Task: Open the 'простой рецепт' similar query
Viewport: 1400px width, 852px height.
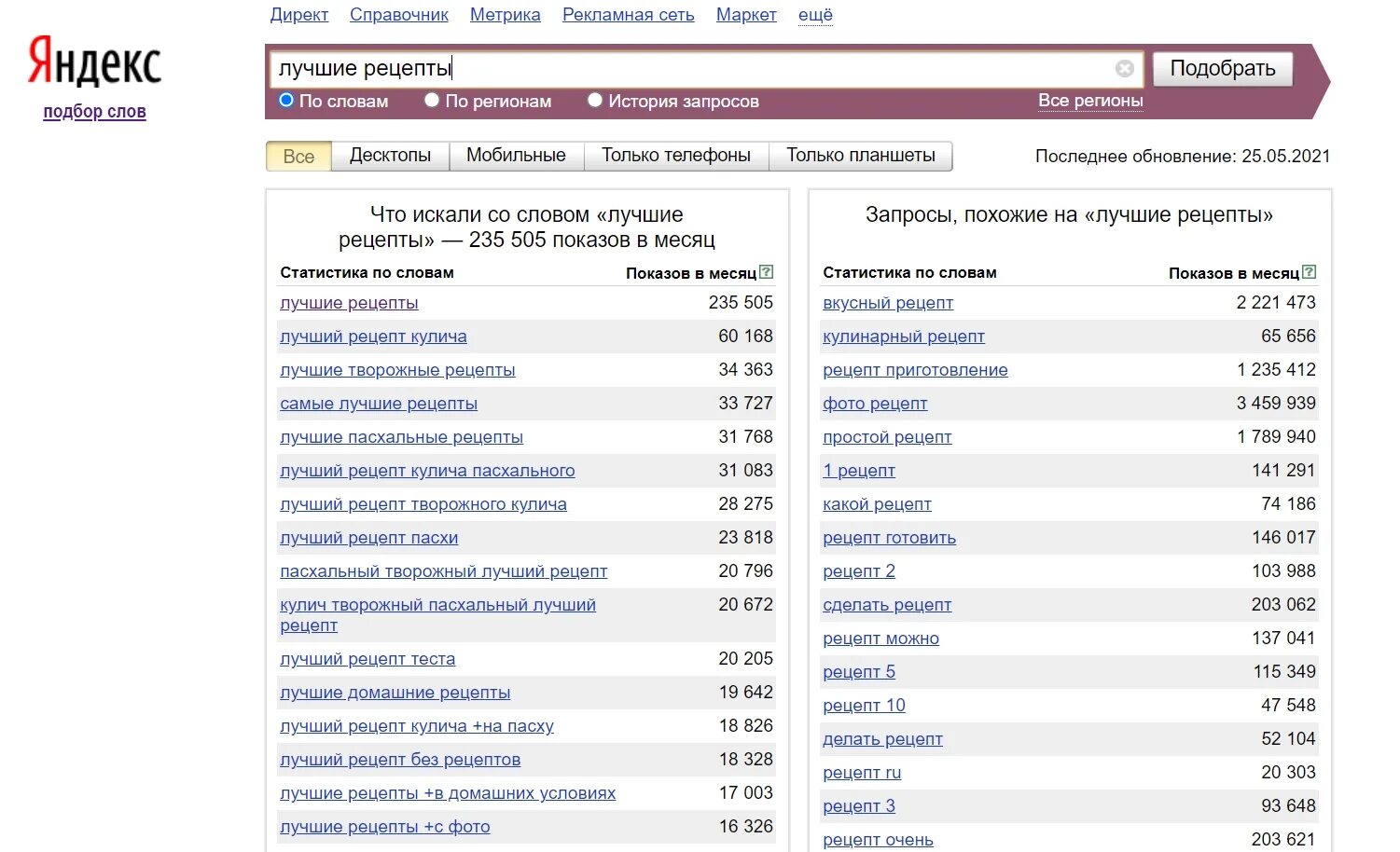Action: [x=887, y=437]
